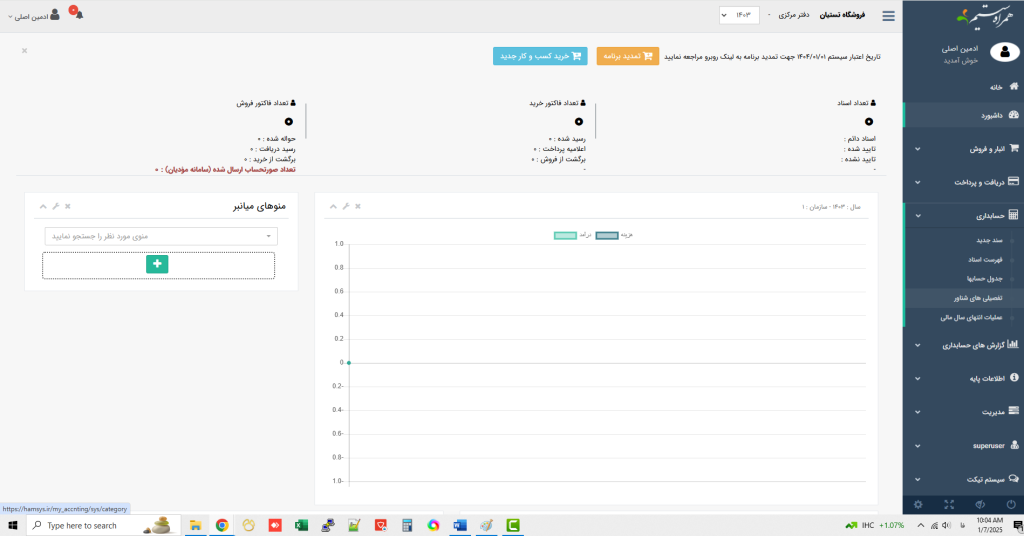Image resolution: width=1024 pixels, height=536 pixels.
Task: Click the orange تمدید برنامه button
Action: pos(627,56)
